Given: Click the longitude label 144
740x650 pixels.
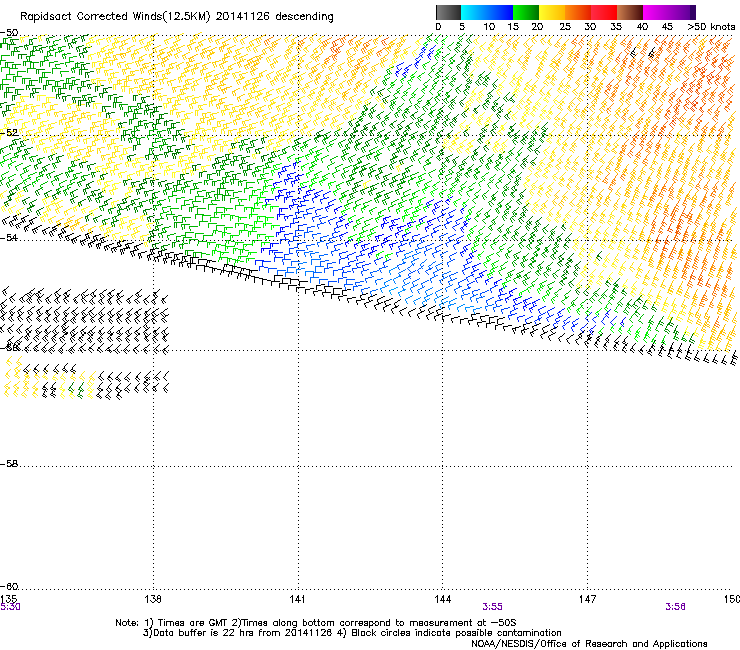Looking at the screenshot, I should pos(443,599).
